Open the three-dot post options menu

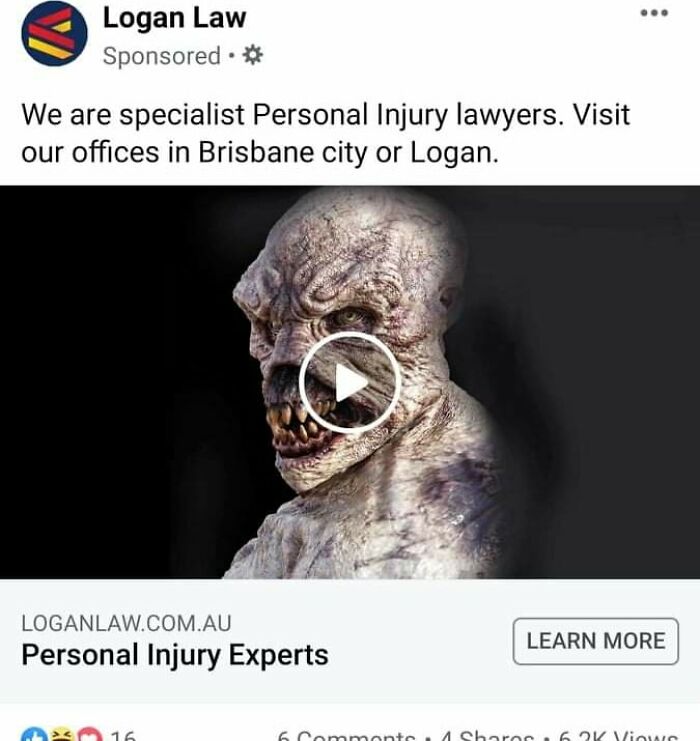point(654,13)
